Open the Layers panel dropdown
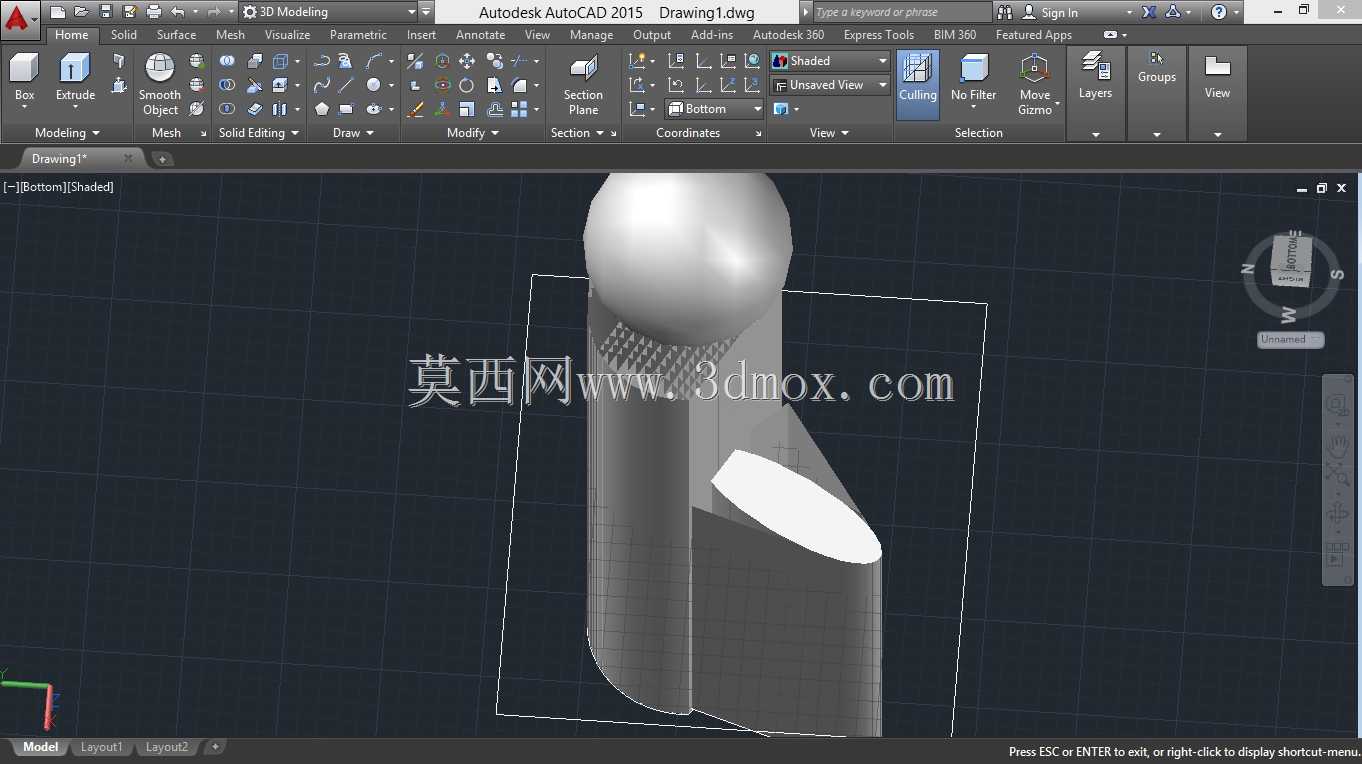This screenshot has width=1362, height=764. click(1095, 134)
